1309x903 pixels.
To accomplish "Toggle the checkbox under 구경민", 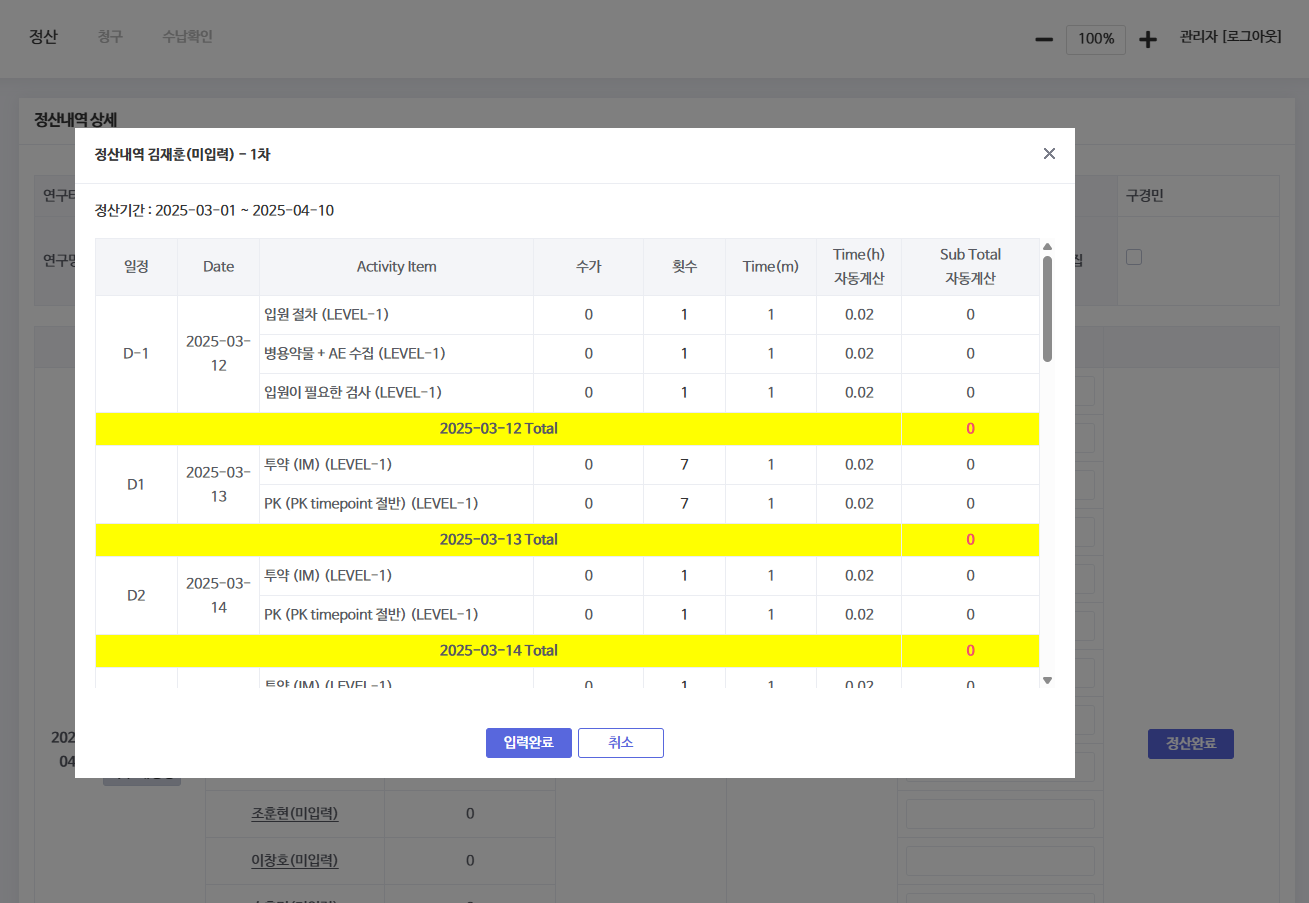I will [1133, 258].
